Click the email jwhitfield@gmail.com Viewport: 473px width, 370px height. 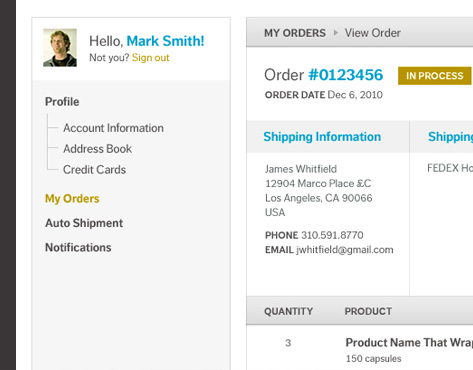coord(345,250)
